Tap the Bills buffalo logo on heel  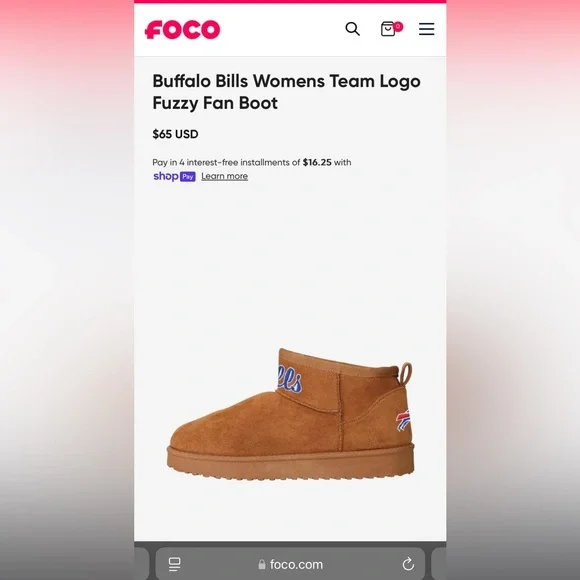[403, 421]
